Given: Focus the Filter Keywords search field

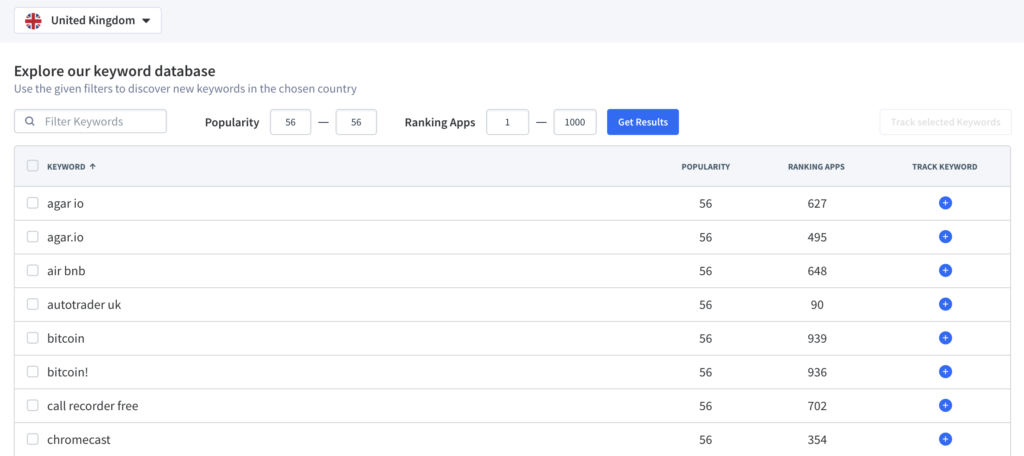Looking at the screenshot, I should (90, 122).
